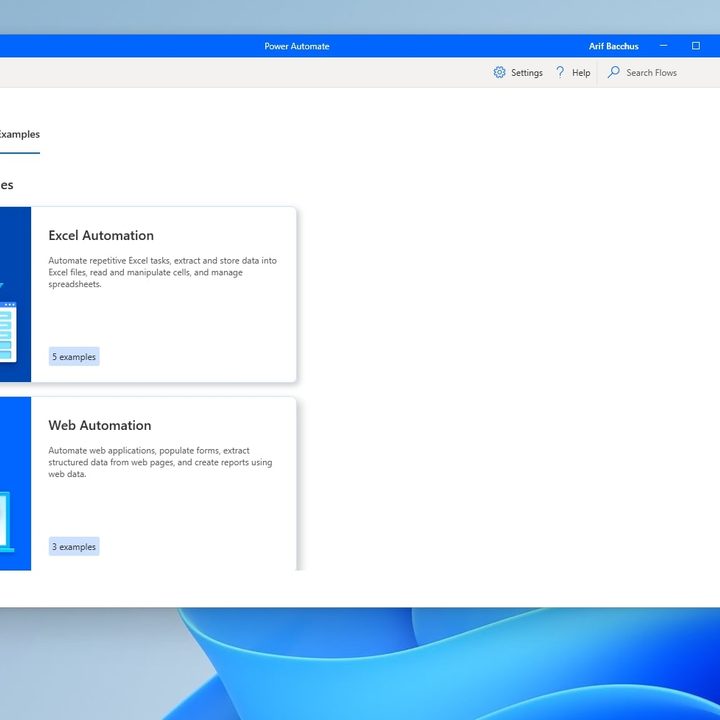720x720 pixels.
Task: Open the Web Automation card title
Action: click(100, 425)
